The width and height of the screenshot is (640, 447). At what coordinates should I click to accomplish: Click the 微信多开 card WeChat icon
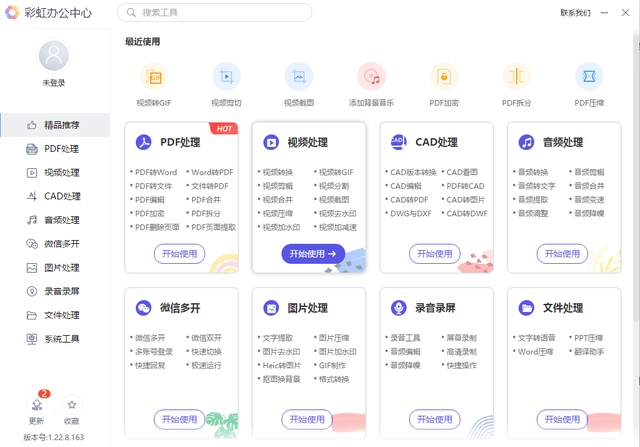click(143, 308)
